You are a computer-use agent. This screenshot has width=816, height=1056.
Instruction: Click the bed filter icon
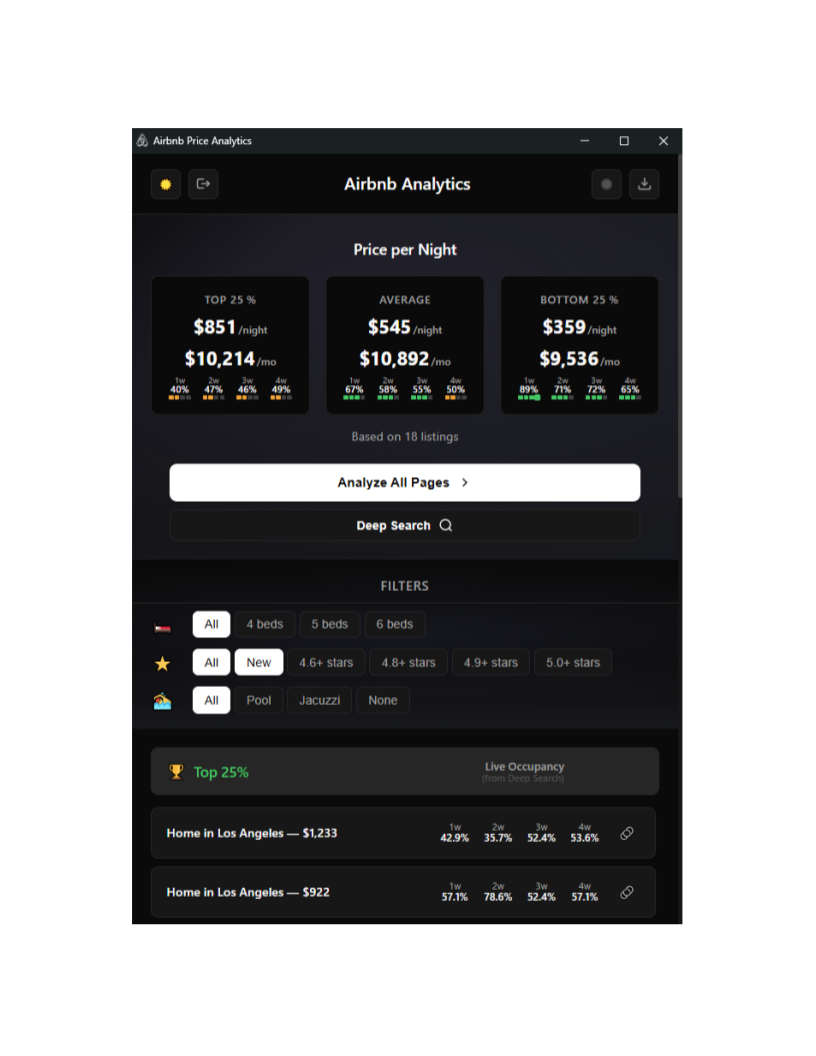coord(162,628)
